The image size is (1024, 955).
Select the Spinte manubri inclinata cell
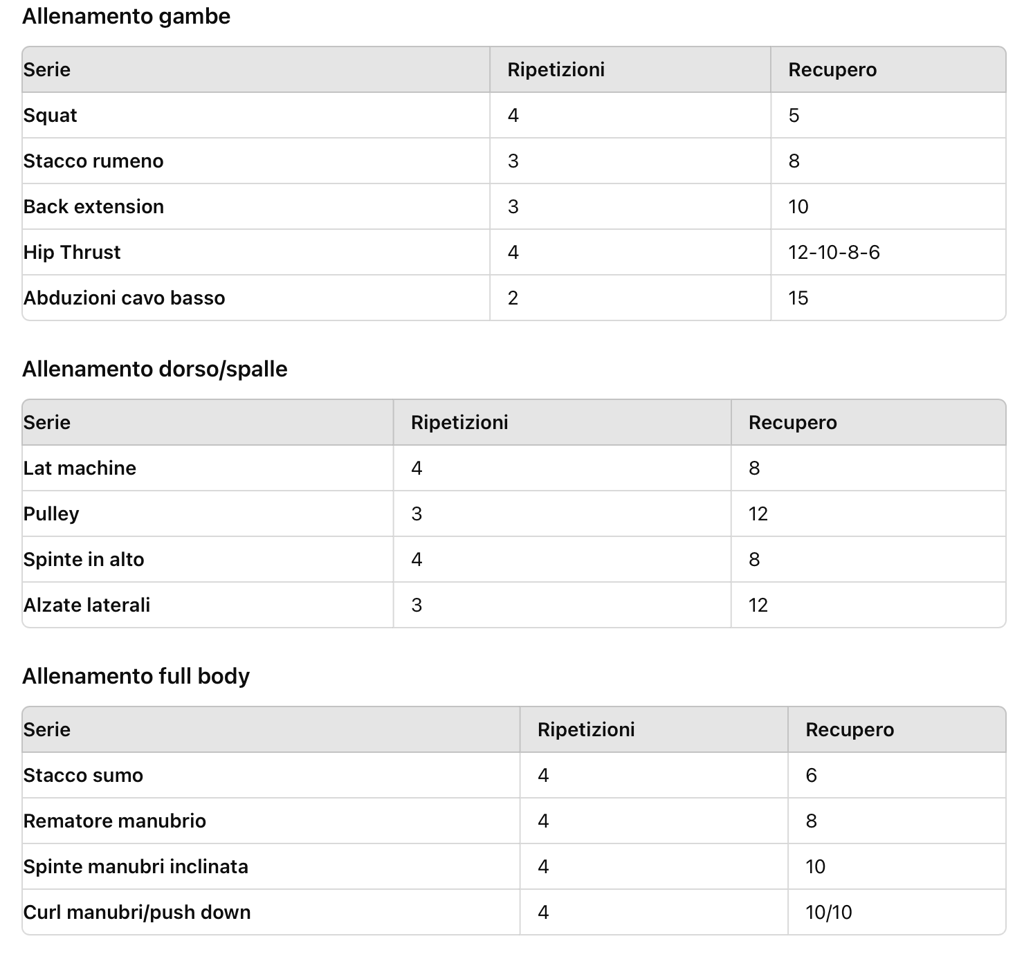point(271,866)
